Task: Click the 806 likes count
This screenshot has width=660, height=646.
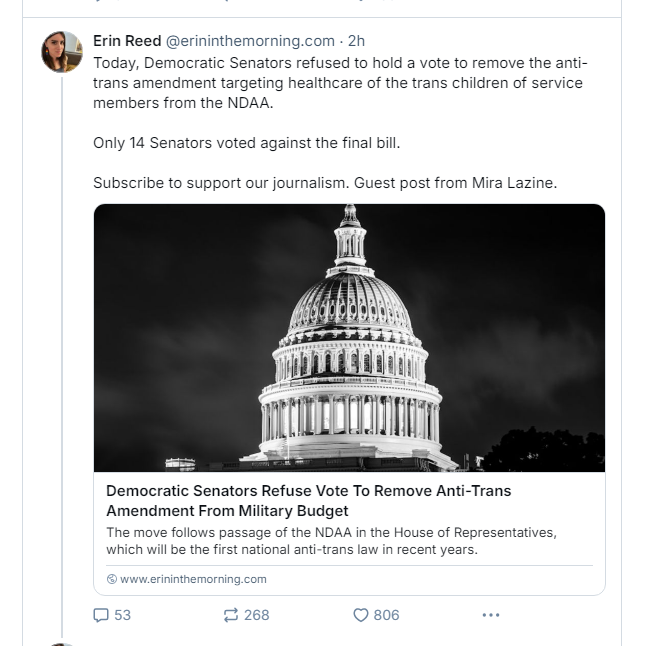Action: [x=386, y=615]
